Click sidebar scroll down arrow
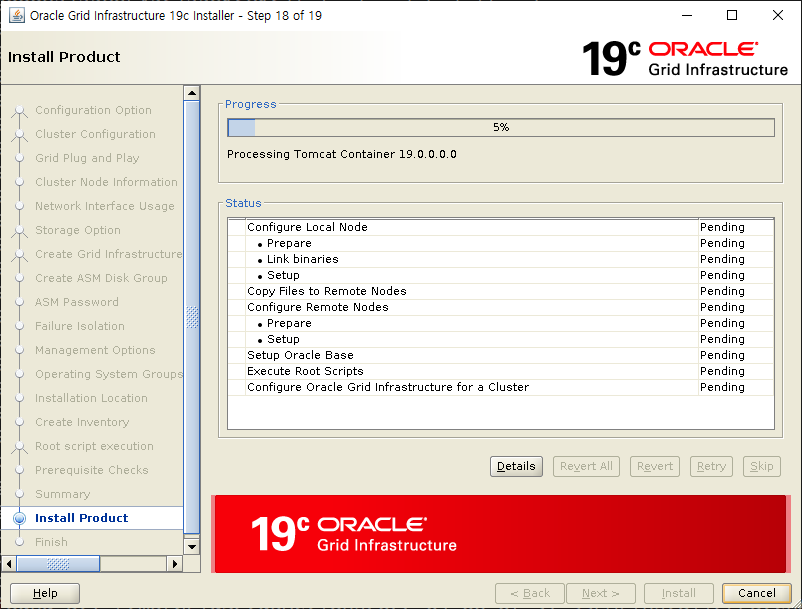 [x=192, y=547]
